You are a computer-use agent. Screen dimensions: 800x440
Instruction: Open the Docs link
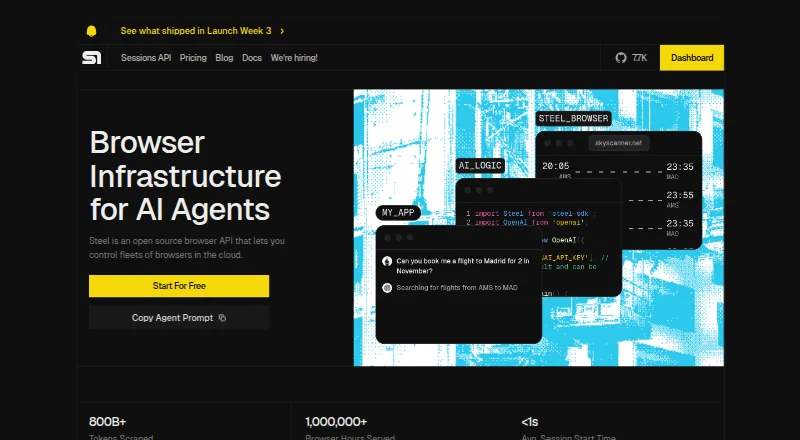click(x=252, y=58)
